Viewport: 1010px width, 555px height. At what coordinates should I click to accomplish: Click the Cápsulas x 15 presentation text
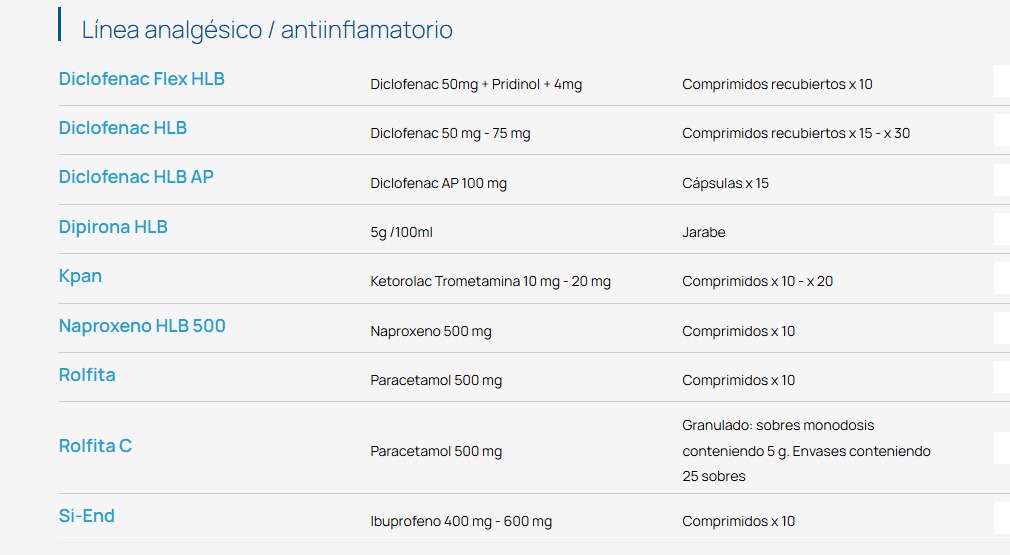point(725,184)
